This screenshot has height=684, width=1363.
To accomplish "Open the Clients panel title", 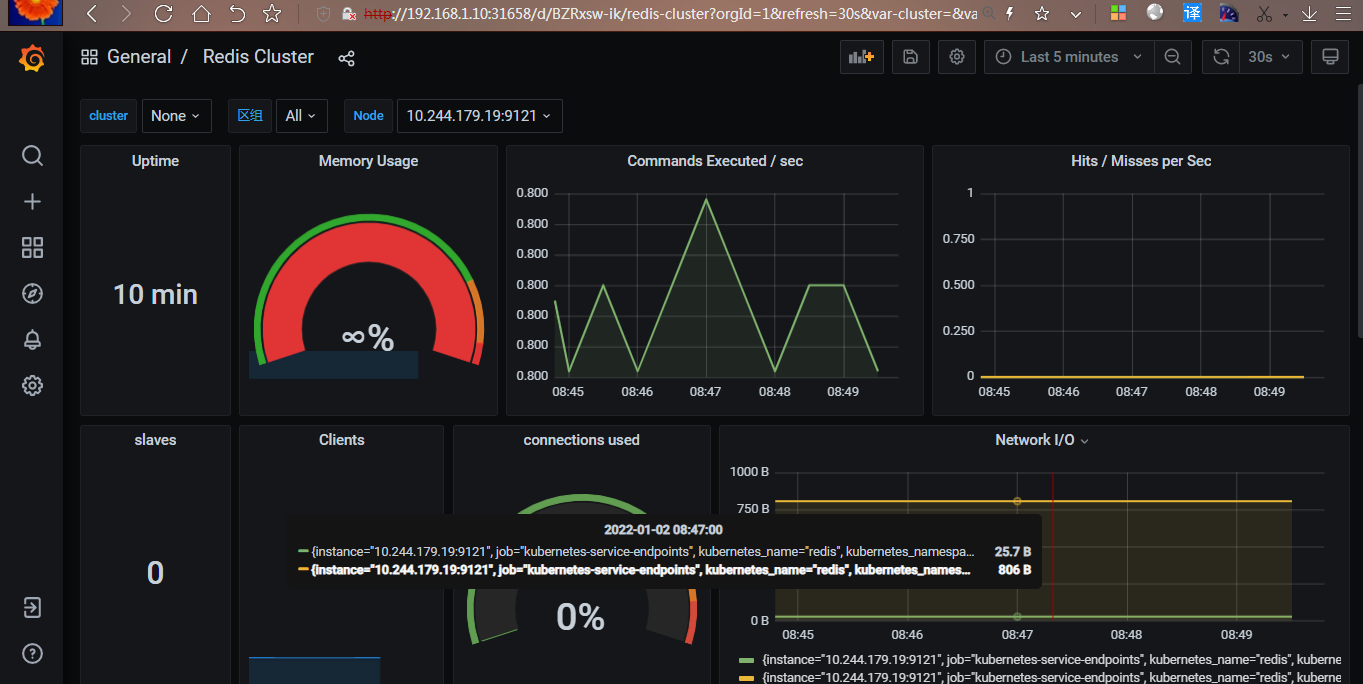I will pos(341,440).
